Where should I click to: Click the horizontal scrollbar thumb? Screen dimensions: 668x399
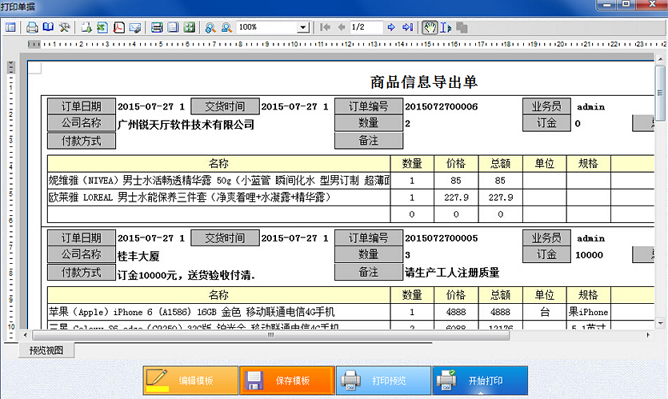271,335
